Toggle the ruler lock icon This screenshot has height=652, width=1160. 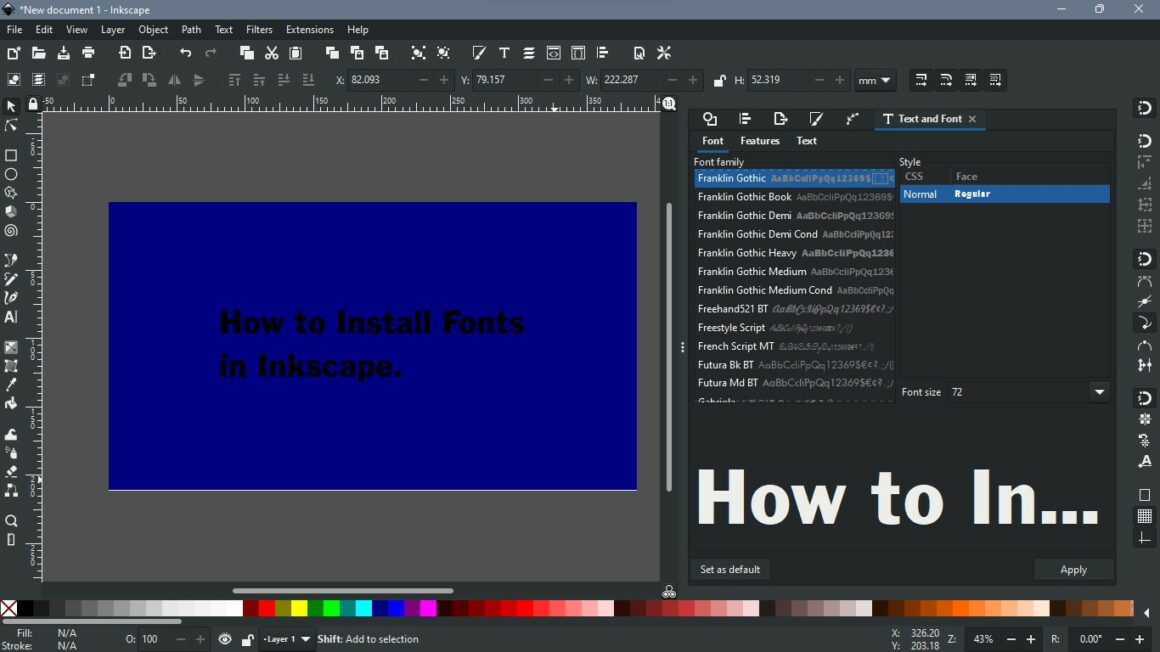pos(32,104)
